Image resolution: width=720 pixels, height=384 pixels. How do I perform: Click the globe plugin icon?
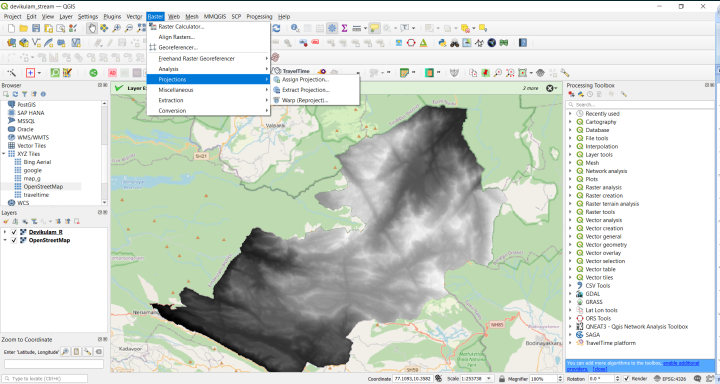click(x=492, y=43)
